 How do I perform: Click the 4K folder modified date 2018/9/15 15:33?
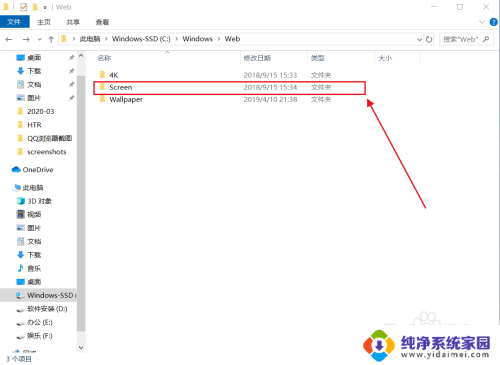pyautogui.click(x=270, y=75)
